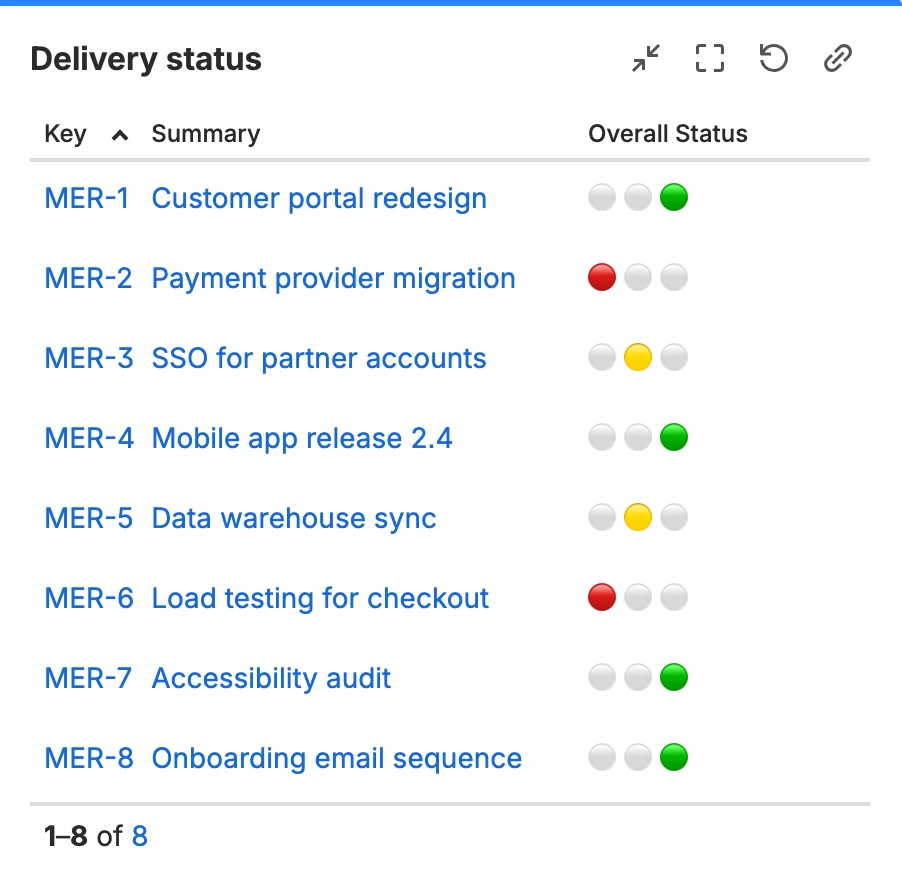
Task: Copy link to Delivery status gadget
Action: click(838, 58)
